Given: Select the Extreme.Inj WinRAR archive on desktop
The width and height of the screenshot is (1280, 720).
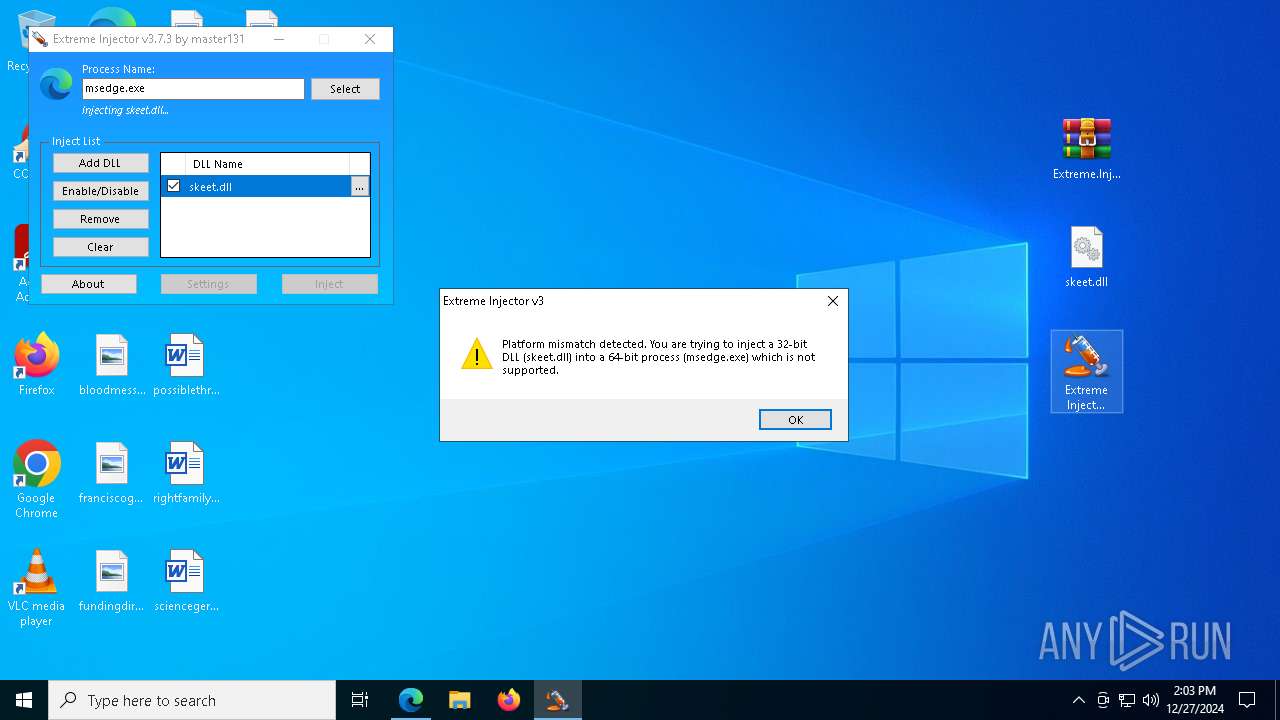Looking at the screenshot, I should click(x=1087, y=148).
